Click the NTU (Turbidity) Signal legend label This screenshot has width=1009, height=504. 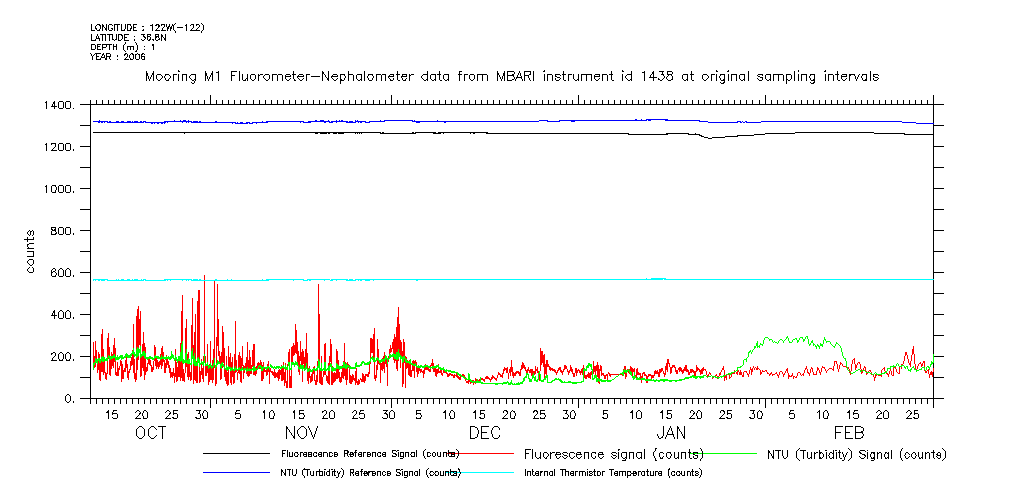click(856, 454)
